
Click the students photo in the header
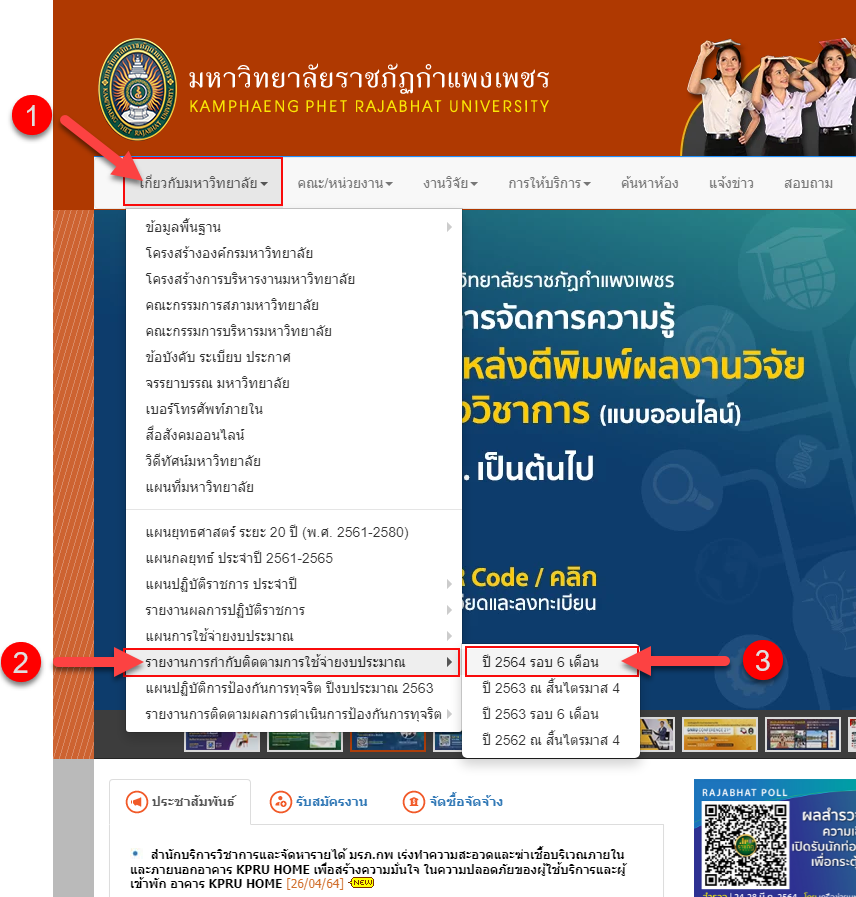[x=768, y=96]
